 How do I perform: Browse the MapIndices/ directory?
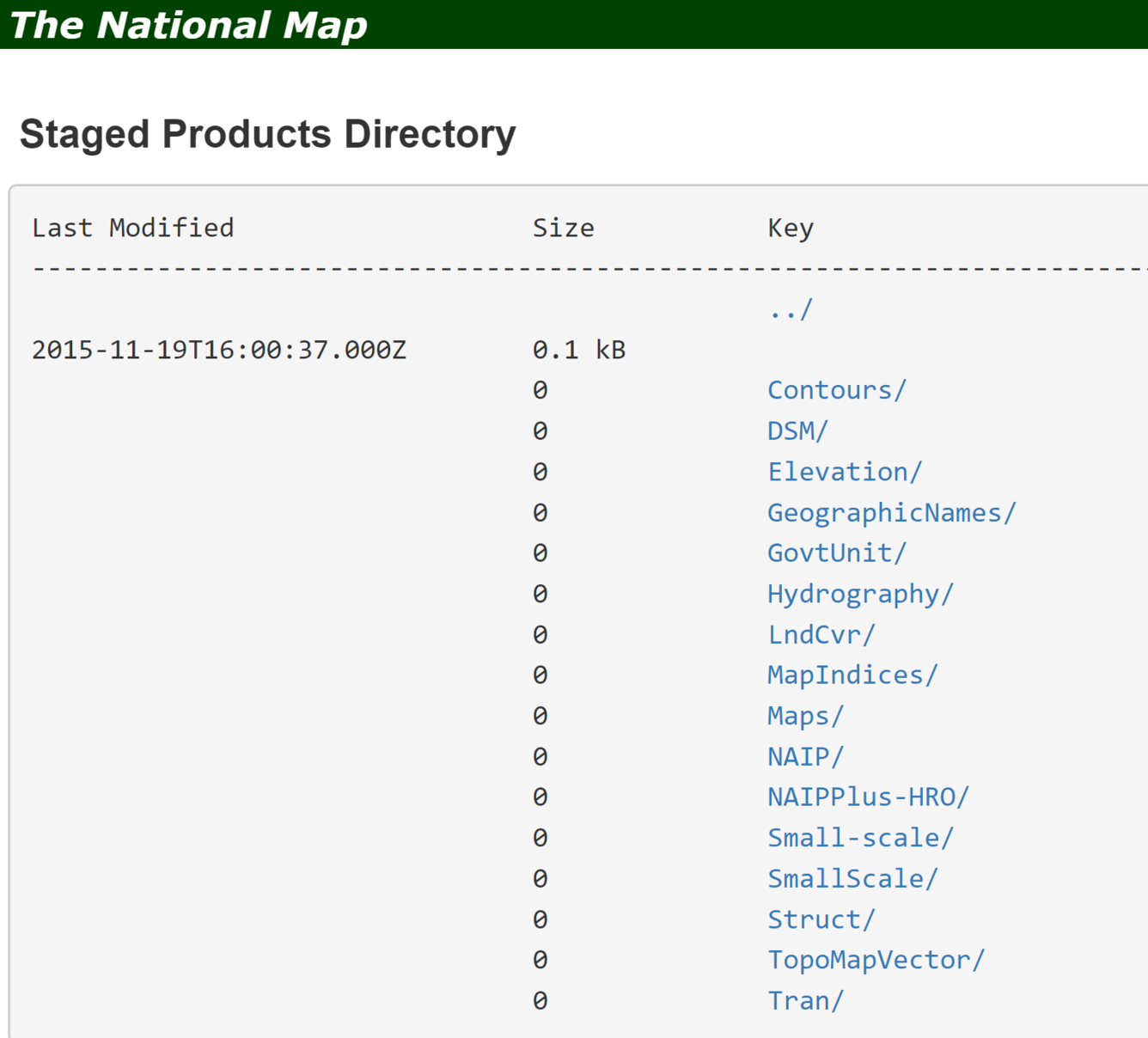(852, 675)
